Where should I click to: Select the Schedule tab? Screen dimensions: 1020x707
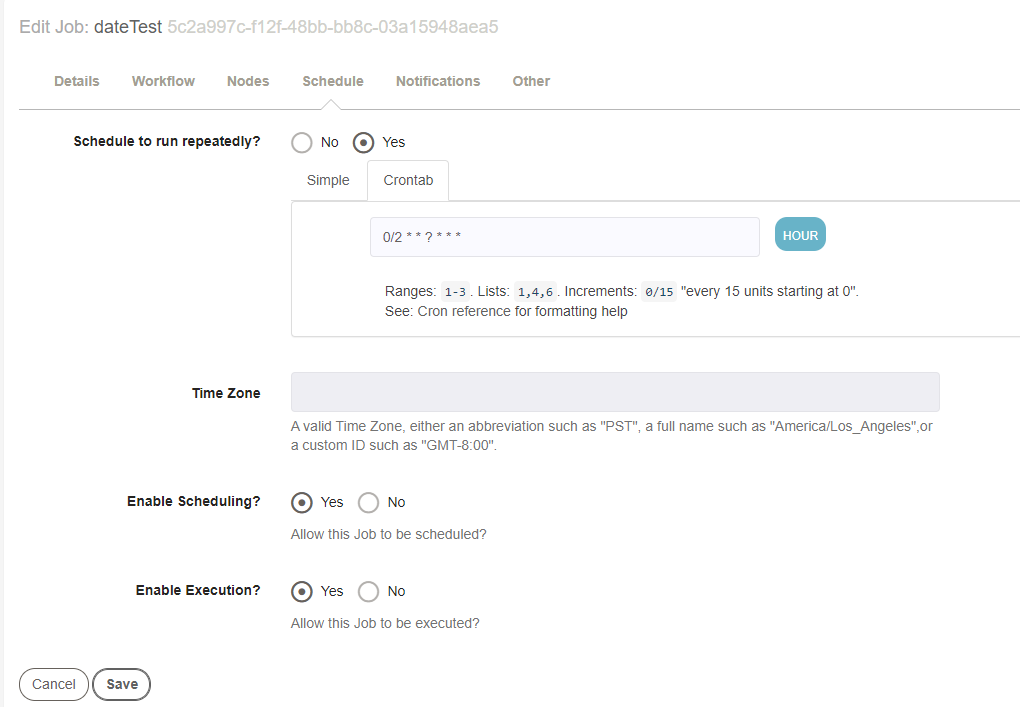(332, 81)
